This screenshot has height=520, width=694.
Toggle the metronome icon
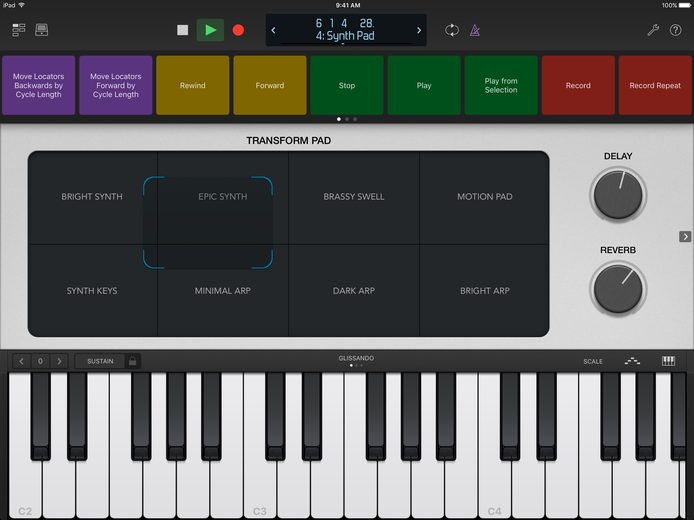click(475, 30)
